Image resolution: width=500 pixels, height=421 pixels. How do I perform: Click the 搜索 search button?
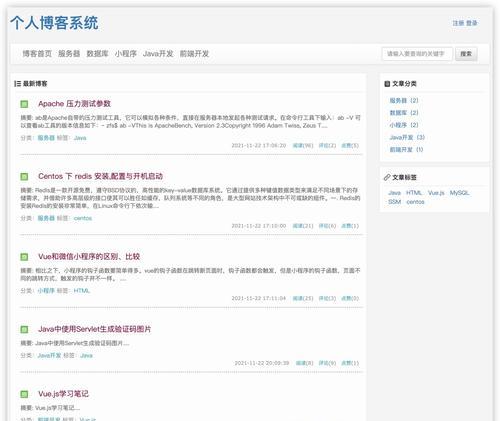click(466, 54)
